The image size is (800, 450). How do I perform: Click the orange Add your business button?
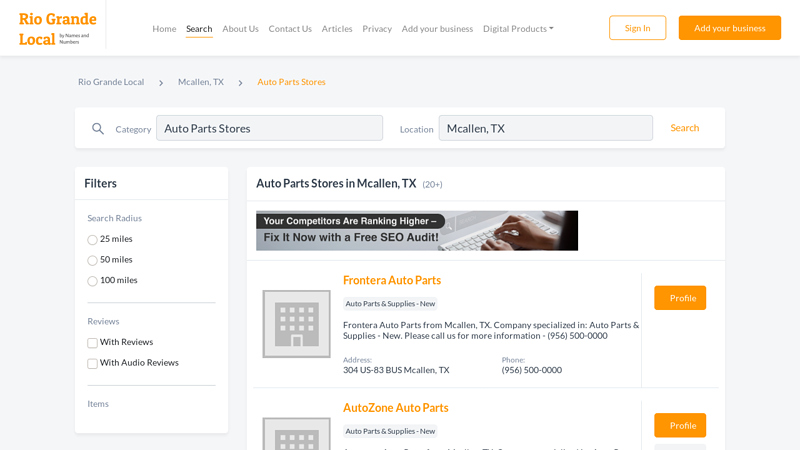pyautogui.click(x=730, y=28)
